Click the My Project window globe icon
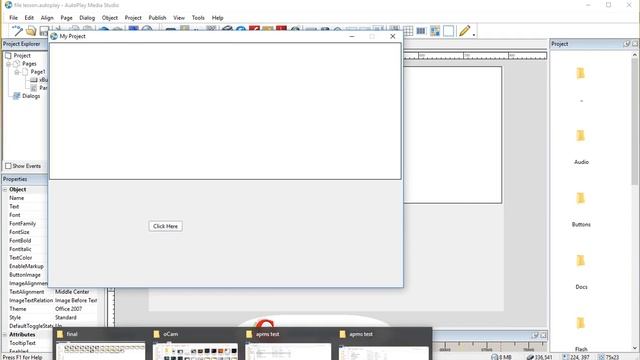This screenshot has width=640, height=360. coord(54,36)
